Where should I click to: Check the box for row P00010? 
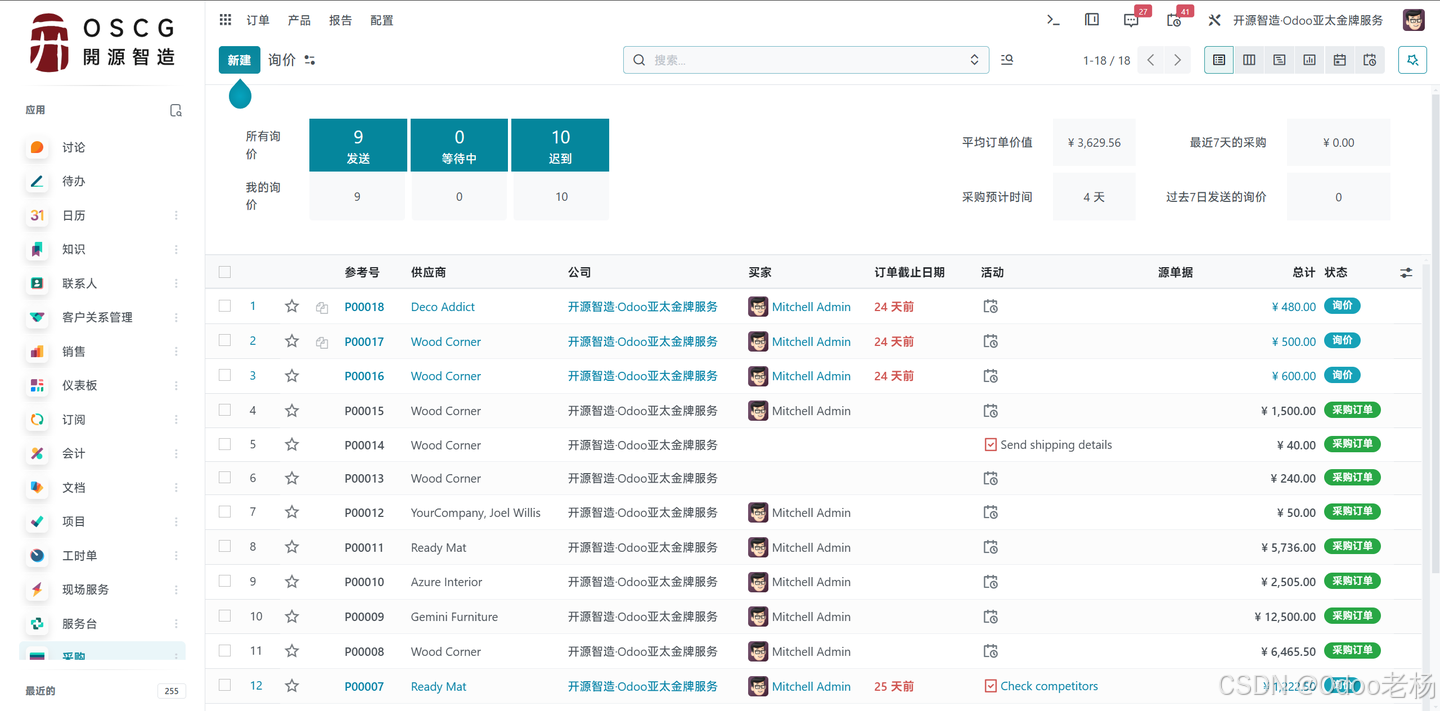tap(225, 581)
